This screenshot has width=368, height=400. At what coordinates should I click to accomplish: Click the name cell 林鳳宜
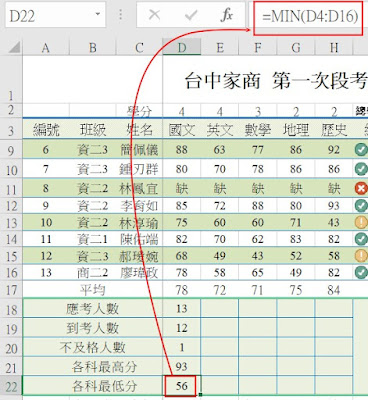139,189
